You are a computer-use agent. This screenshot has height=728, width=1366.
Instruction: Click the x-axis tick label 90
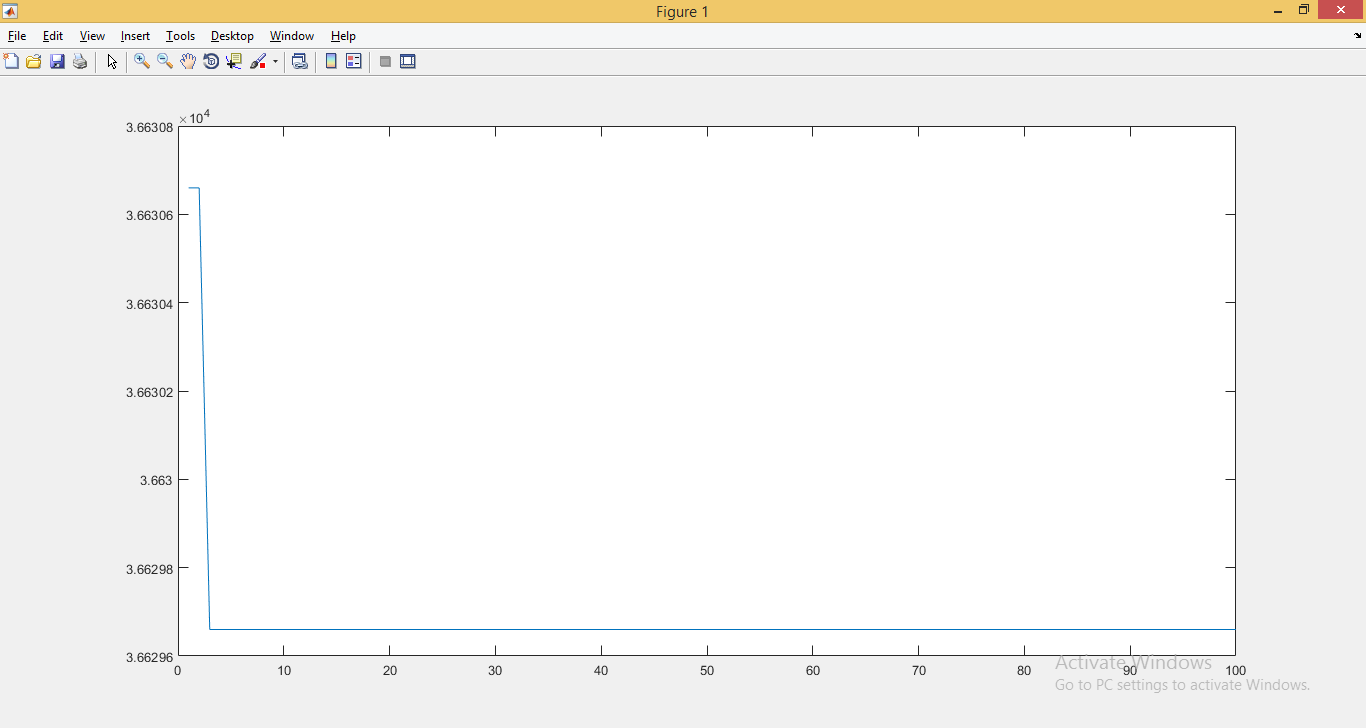click(x=1130, y=671)
